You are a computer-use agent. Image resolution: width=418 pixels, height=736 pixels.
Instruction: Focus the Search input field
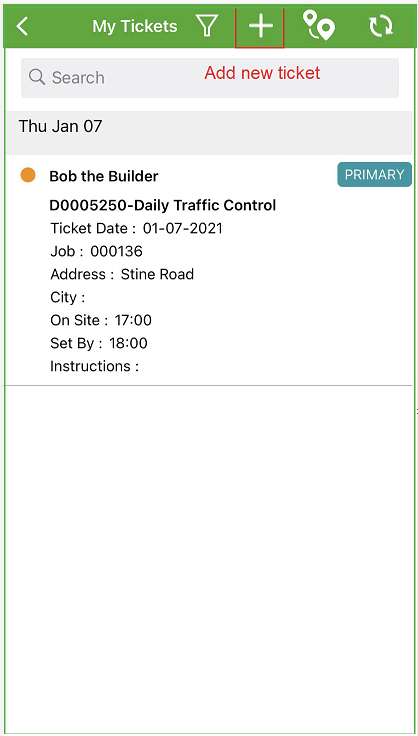(x=210, y=78)
